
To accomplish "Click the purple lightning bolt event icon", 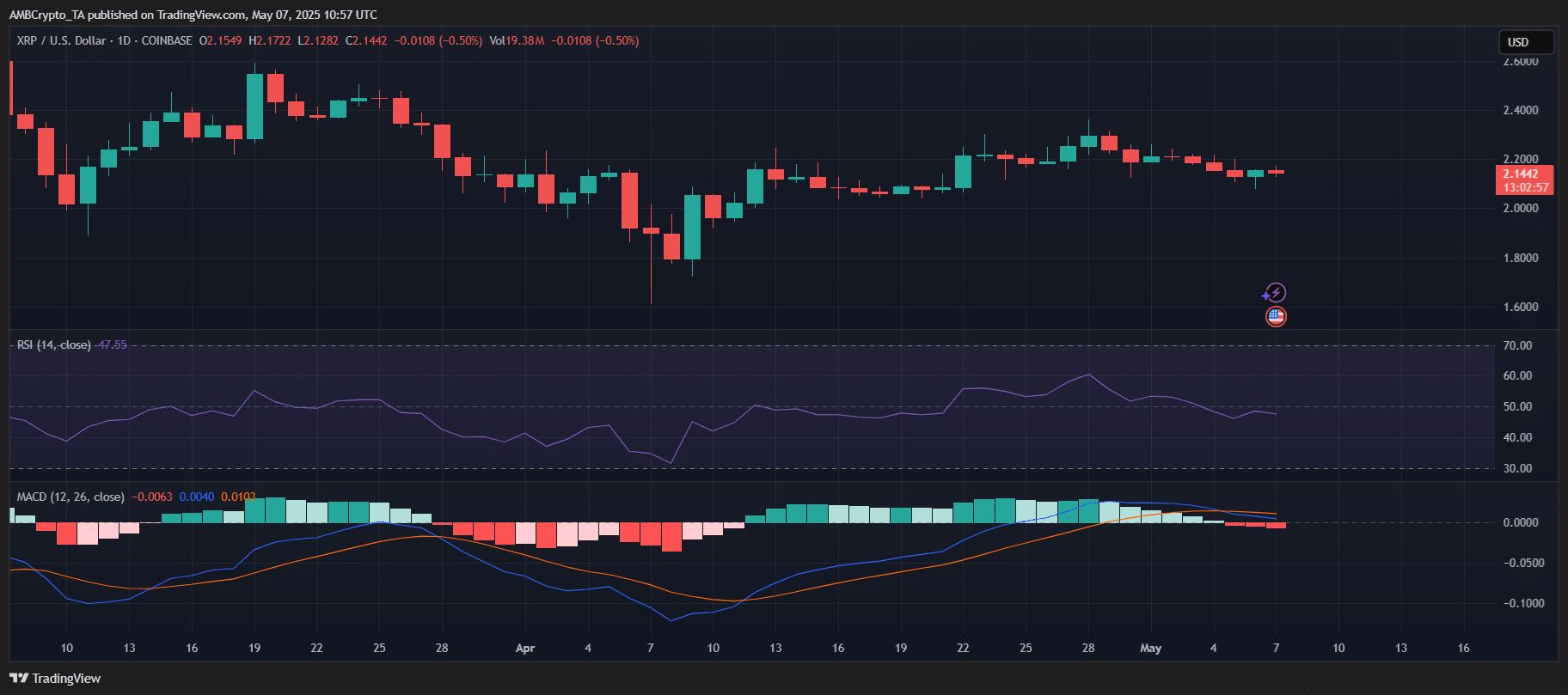I will click(1276, 293).
